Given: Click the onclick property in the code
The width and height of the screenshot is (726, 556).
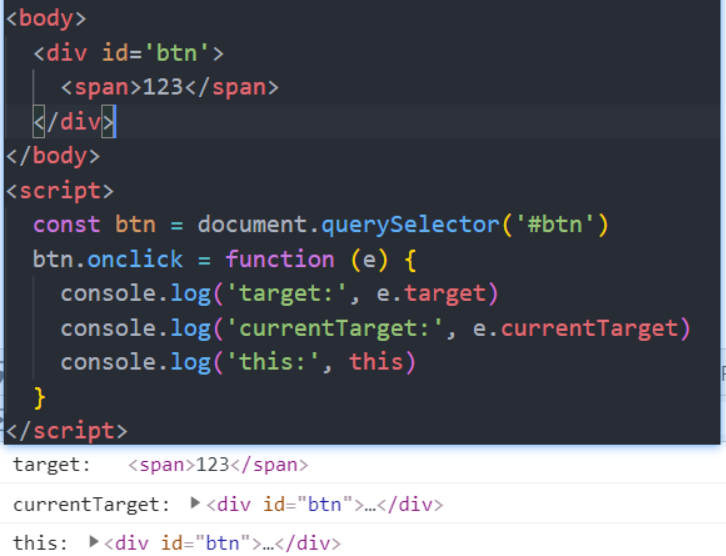Looking at the screenshot, I should pos(135,260).
